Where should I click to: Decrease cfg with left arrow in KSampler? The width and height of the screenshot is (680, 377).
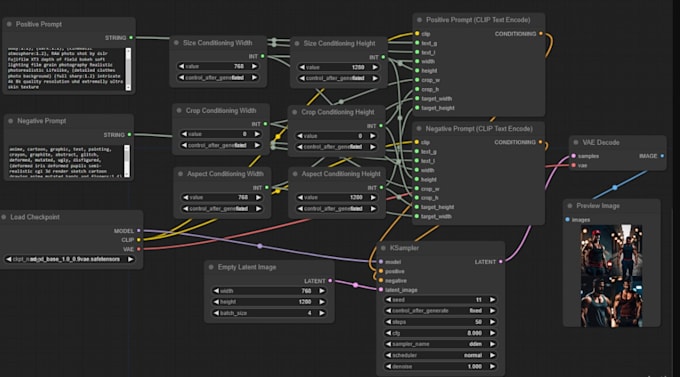pos(389,333)
